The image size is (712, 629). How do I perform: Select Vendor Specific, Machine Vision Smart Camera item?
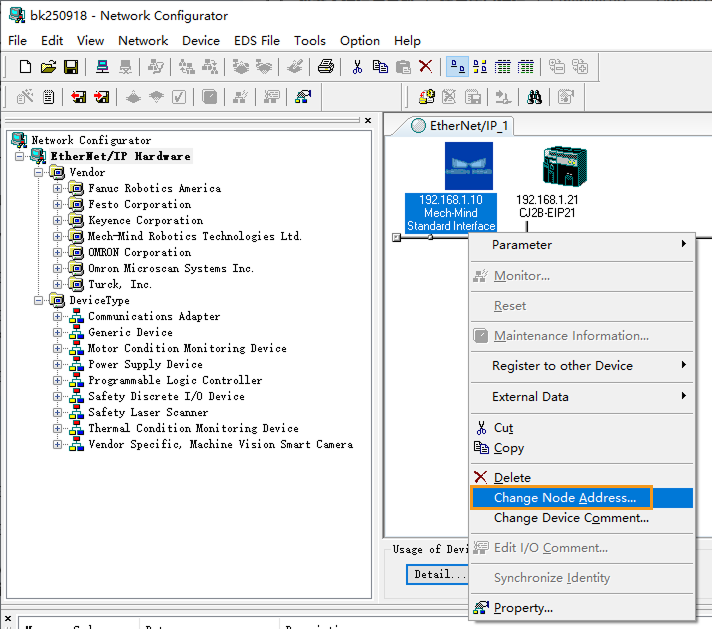tap(220, 444)
